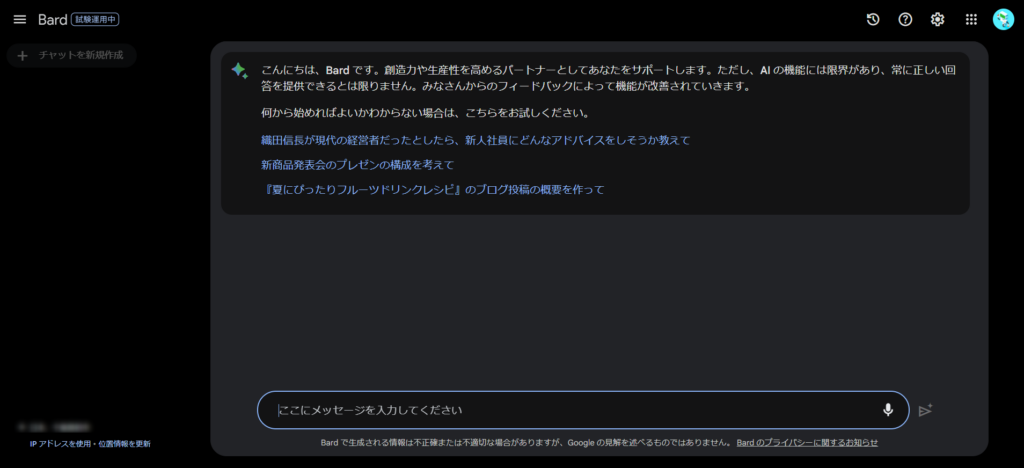Image resolution: width=1024 pixels, height=468 pixels.
Task: Focus the message input field
Action: 583,410
